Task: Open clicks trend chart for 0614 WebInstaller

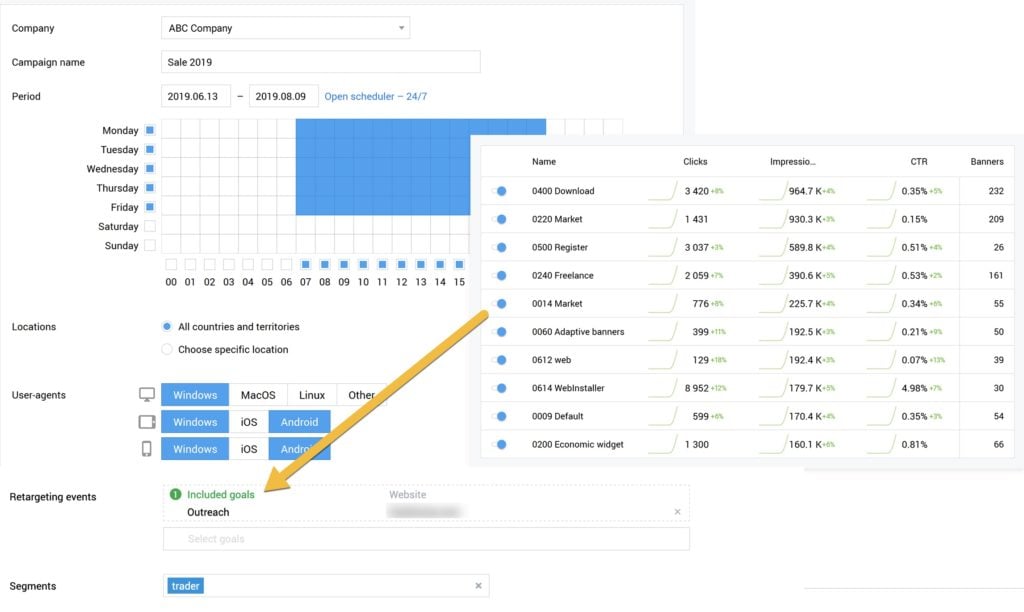Action: point(662,387)
